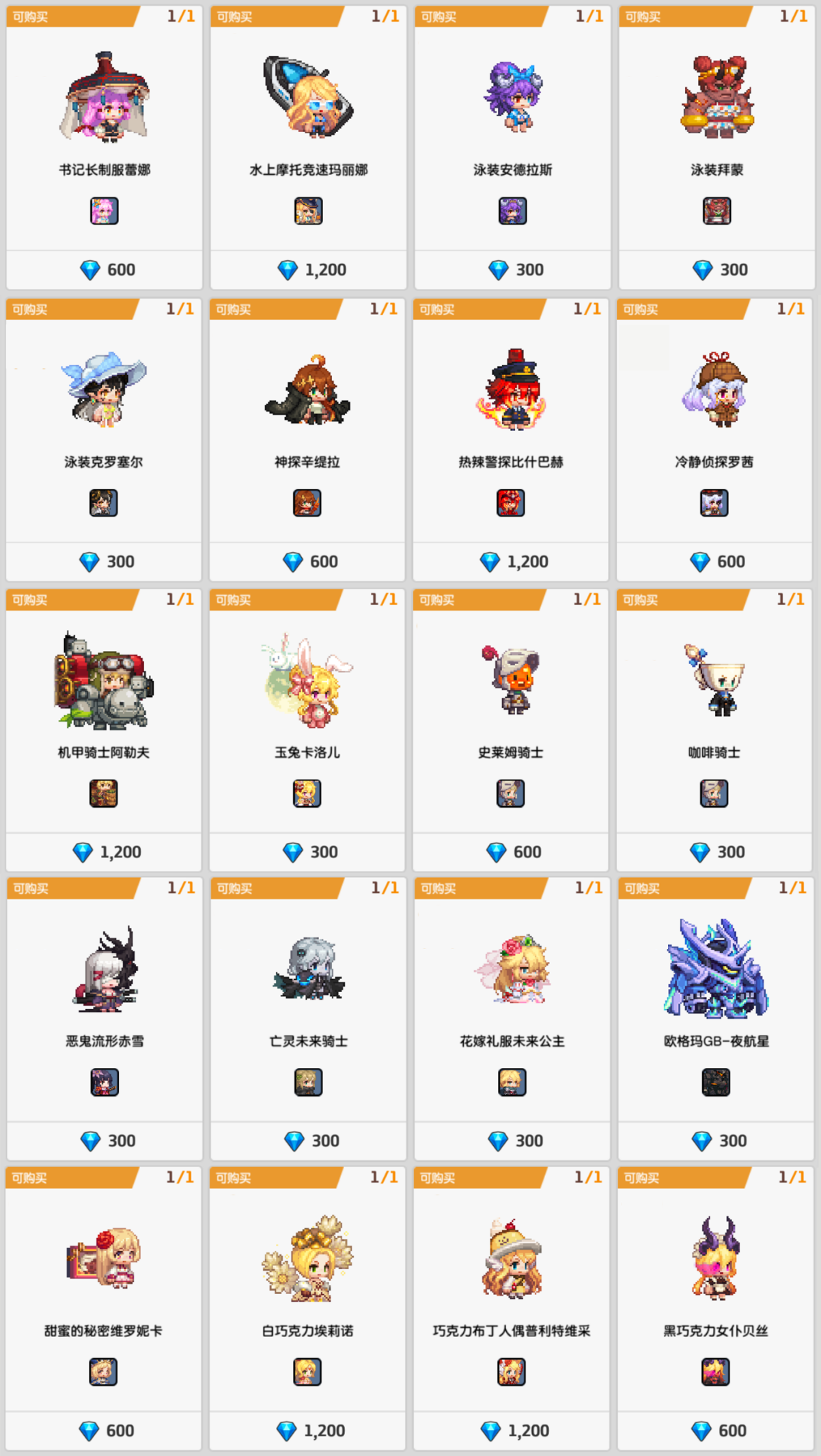Click the 史莱姆骑士 costume sprite

510,679
